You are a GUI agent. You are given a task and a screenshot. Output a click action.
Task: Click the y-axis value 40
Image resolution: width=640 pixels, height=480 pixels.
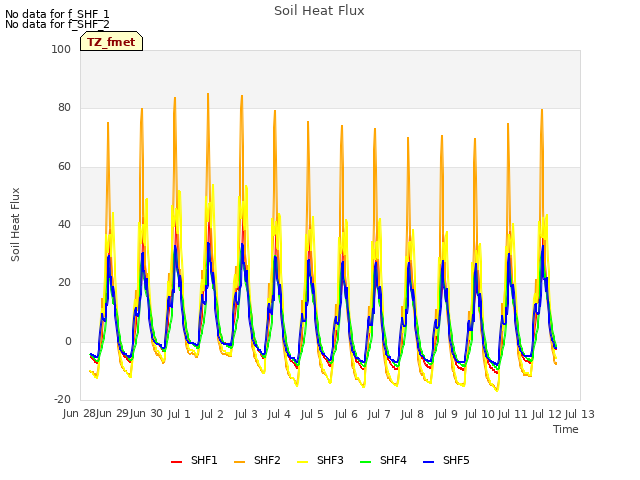64,224
